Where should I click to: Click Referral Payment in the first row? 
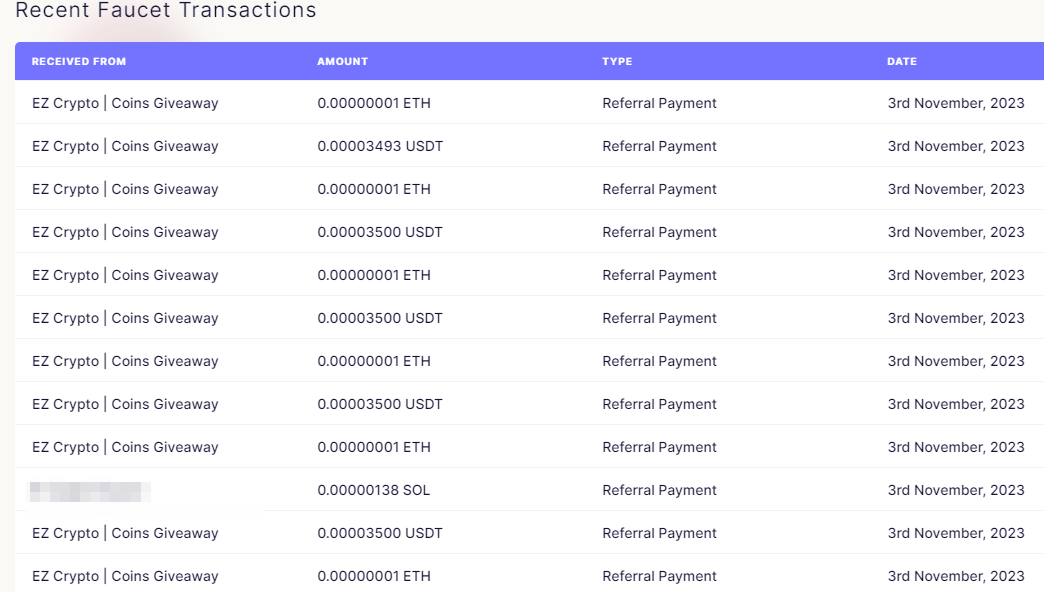click(x=659, y=103)
